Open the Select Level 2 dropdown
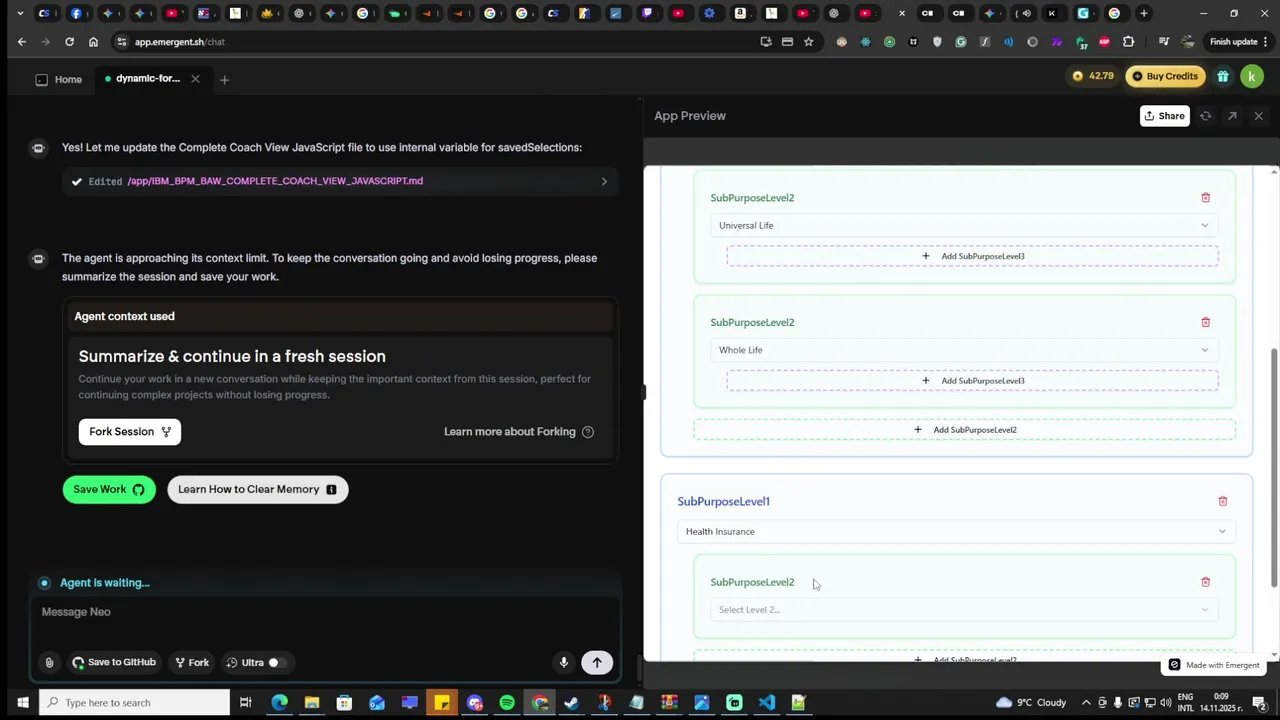 coord(964,610)
